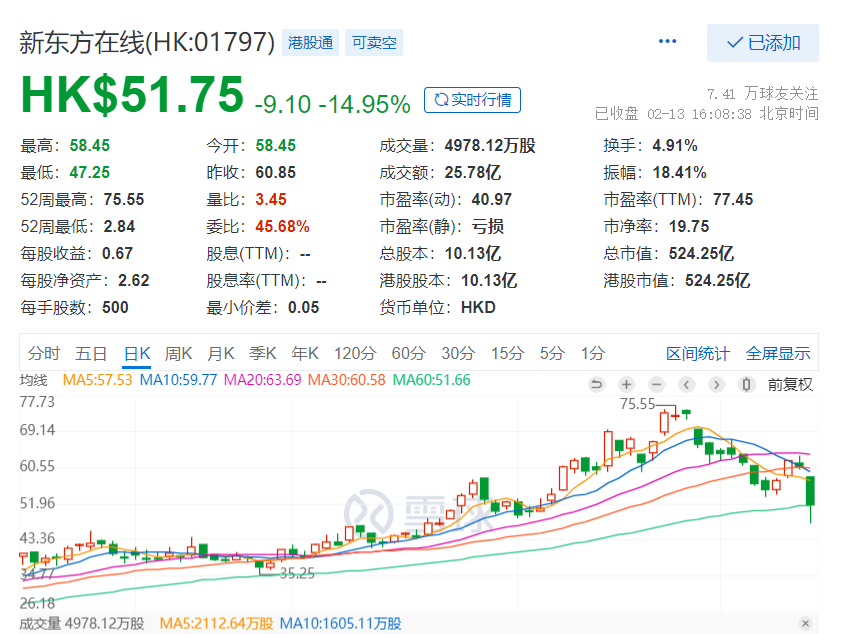This screenshot has height=634, width=844.
Task: Switch to the 30分 chart tab
Action: 458,354
